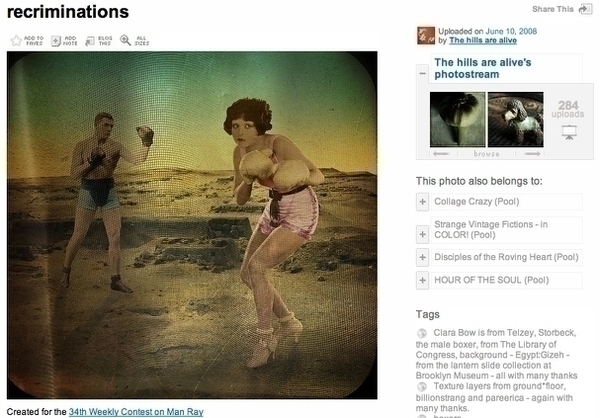Open the poodle figurine thumbnail
The height and width of the screenshot is (418, 600).
[515, 119]
